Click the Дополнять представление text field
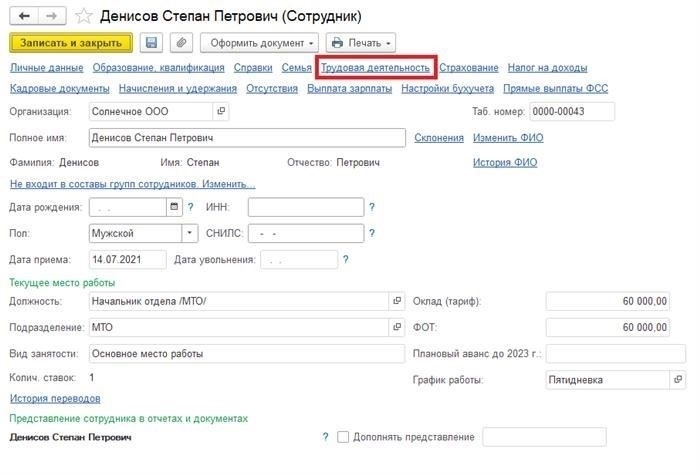Screen dimensions: 700x475 coord(544,437)
